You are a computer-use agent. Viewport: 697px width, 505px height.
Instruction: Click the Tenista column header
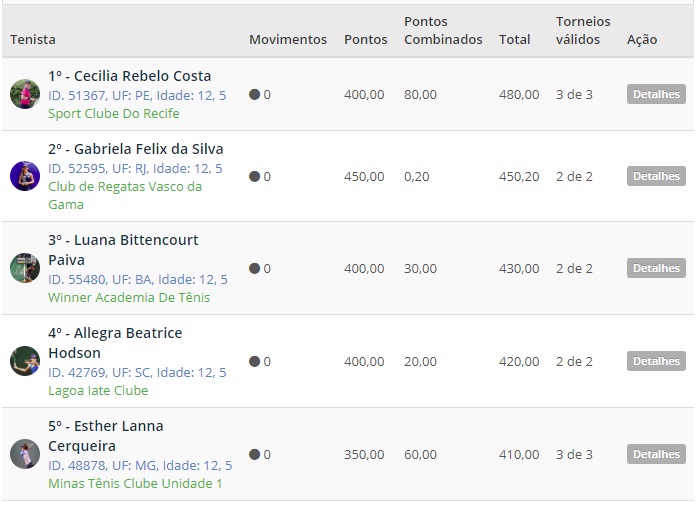pyautogui.click(x=33, y=40)
